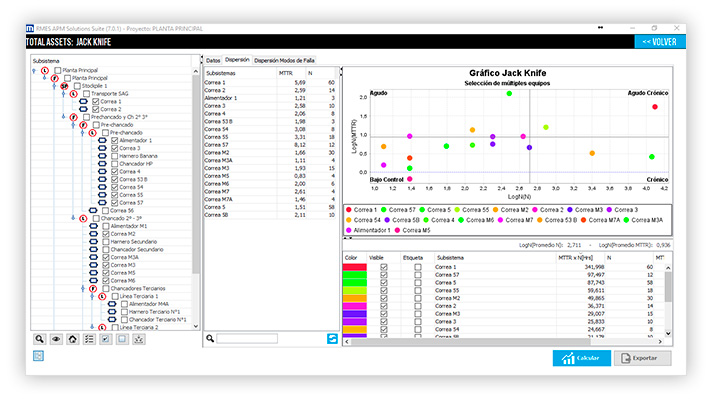716x399 pixels.
Task: Click the red color swatch for Correa 1
Action: click(x=355, y=267)
